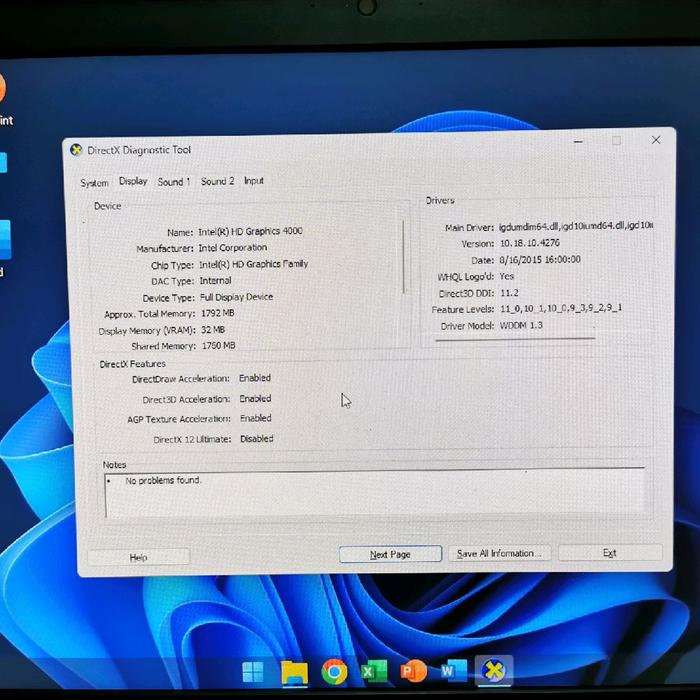
Task: Launch PowerPoint from the taskbar
Action: [413, 671]
